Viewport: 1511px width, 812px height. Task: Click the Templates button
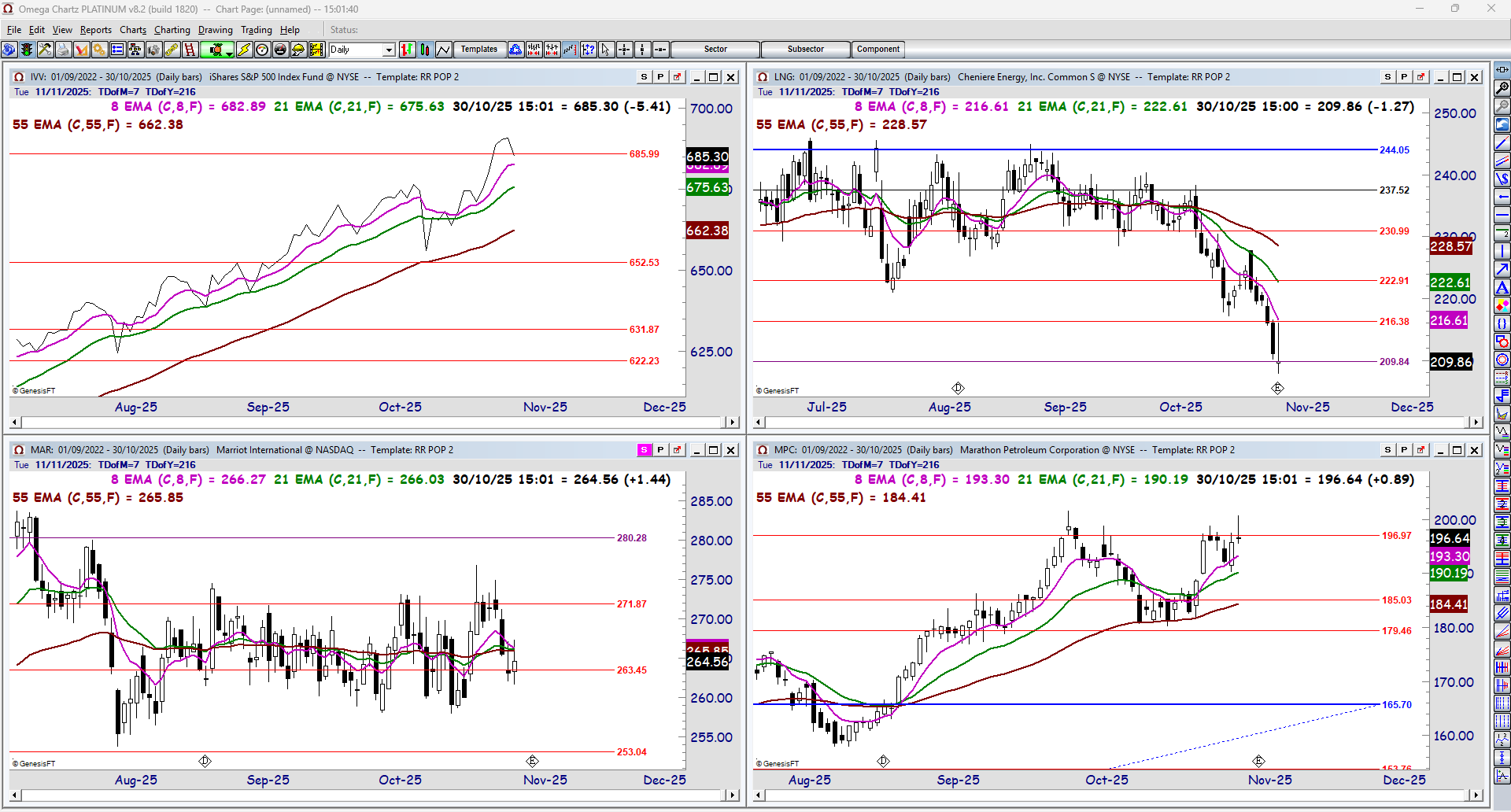479,50
